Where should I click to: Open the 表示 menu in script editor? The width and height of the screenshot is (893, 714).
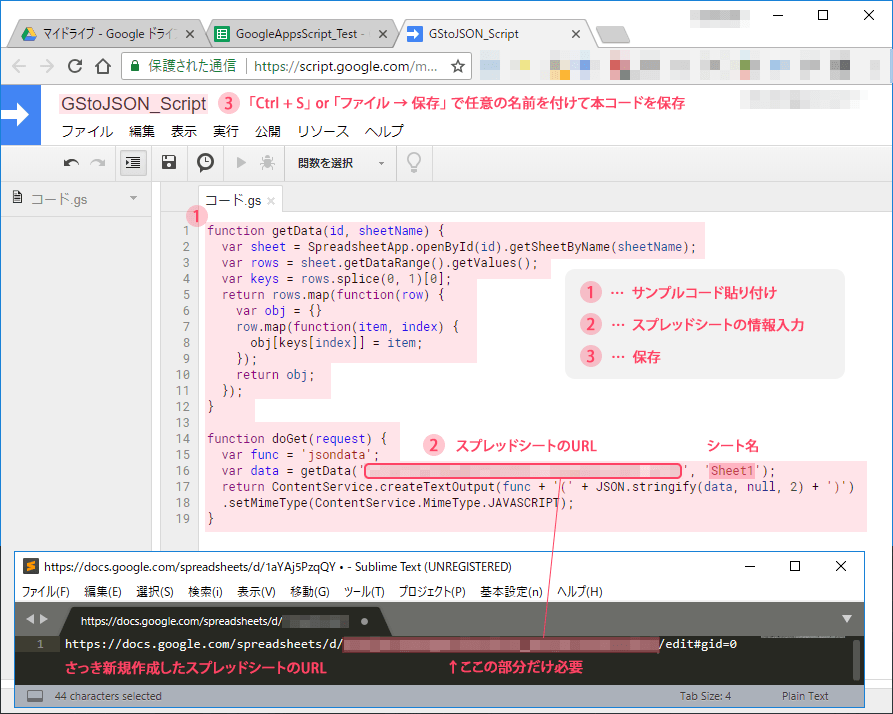coord(183,132)
